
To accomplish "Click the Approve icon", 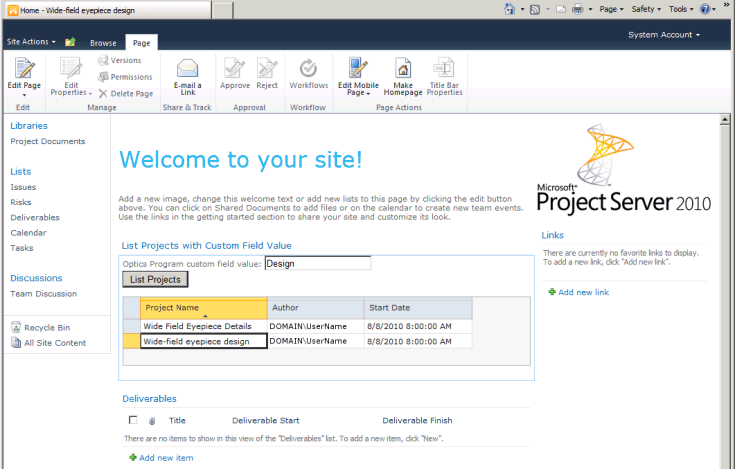I will pyautogui.click(x=234, y=68).
